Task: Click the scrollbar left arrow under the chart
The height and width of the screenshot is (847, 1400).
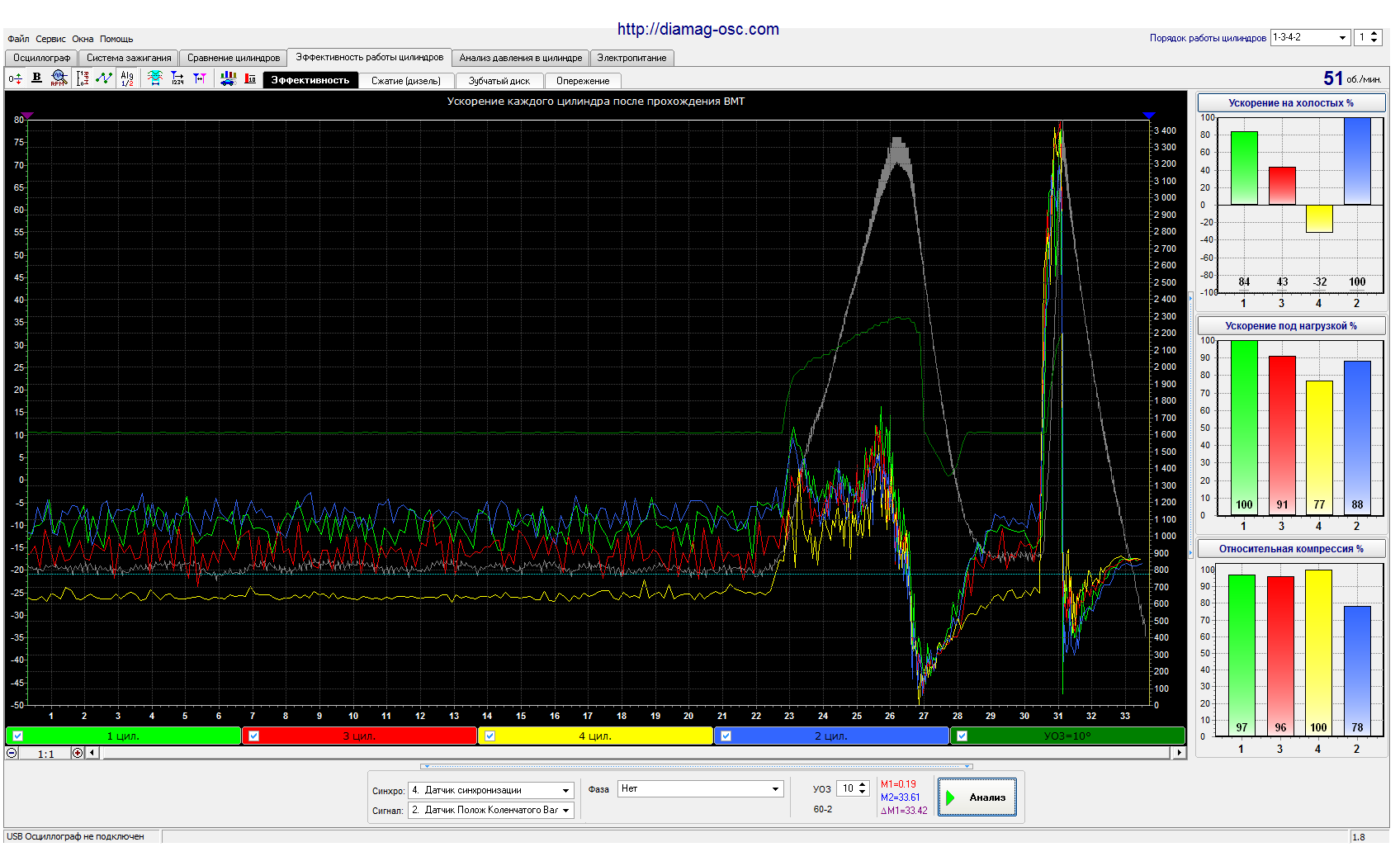Action: click(92, 753)
